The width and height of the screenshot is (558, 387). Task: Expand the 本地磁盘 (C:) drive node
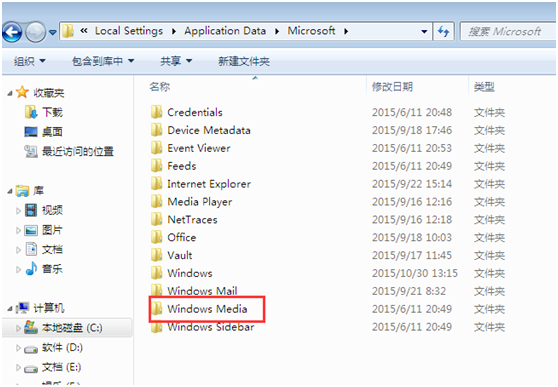[x=18, y=328]
